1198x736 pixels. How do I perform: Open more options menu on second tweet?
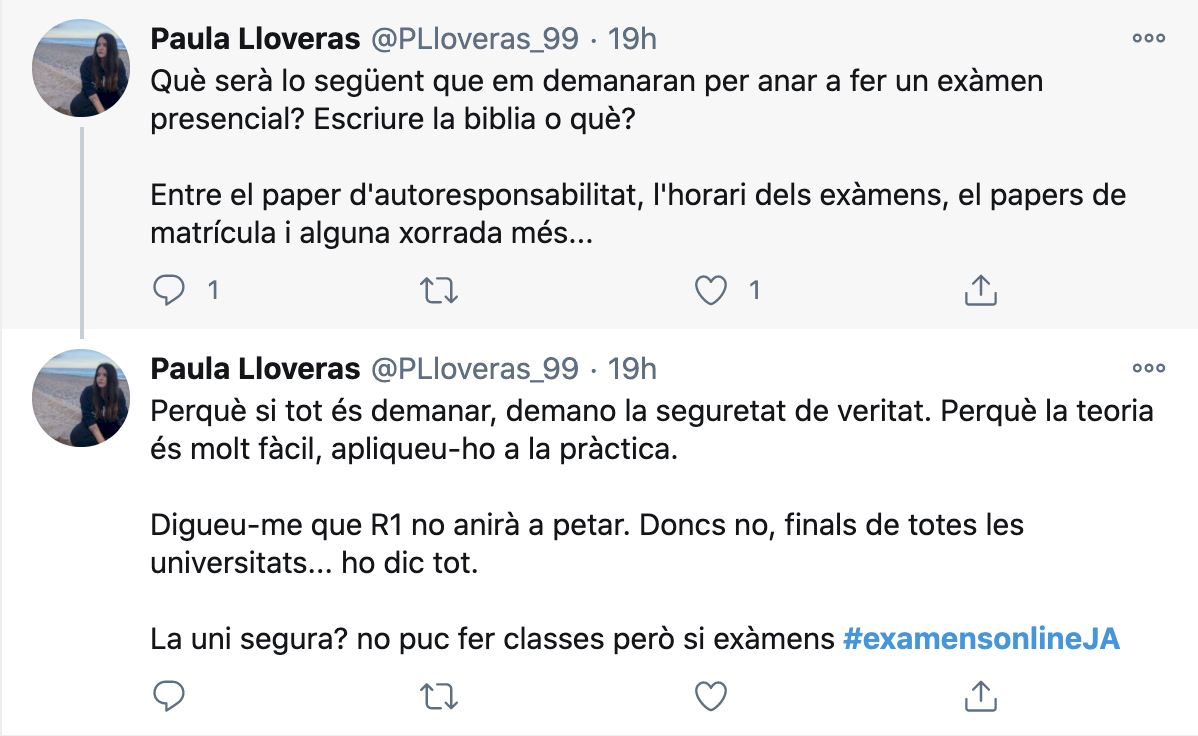[1148, 368]
